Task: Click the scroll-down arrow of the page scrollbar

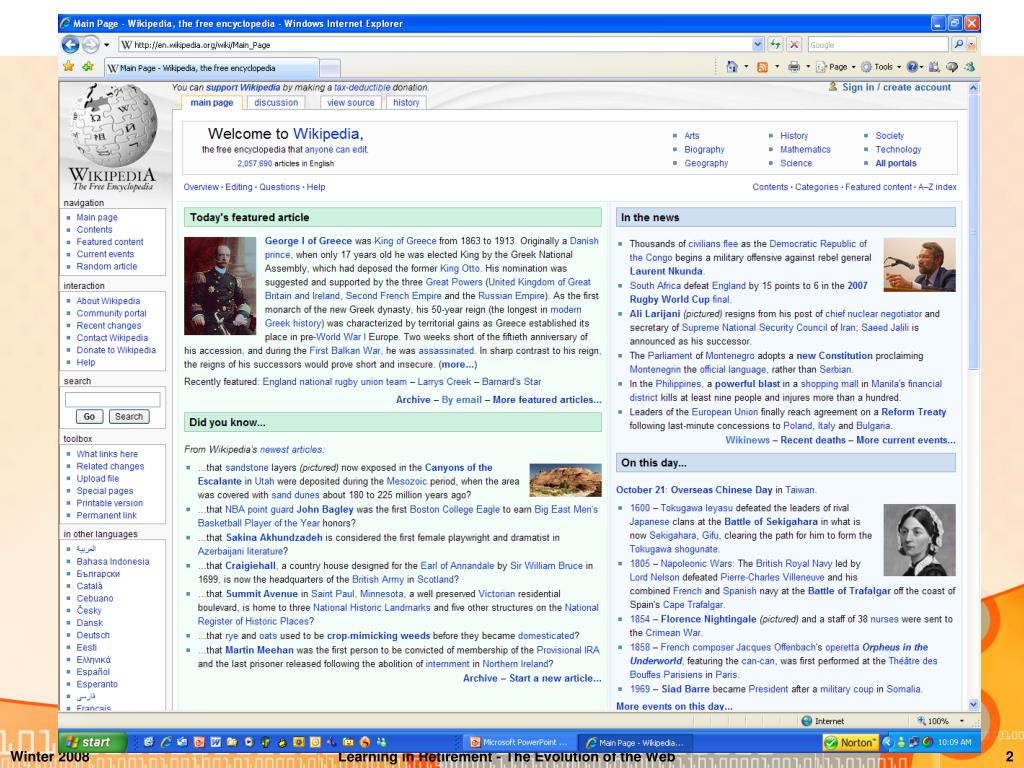Action: pyautogui.click(x=974, y=705)
